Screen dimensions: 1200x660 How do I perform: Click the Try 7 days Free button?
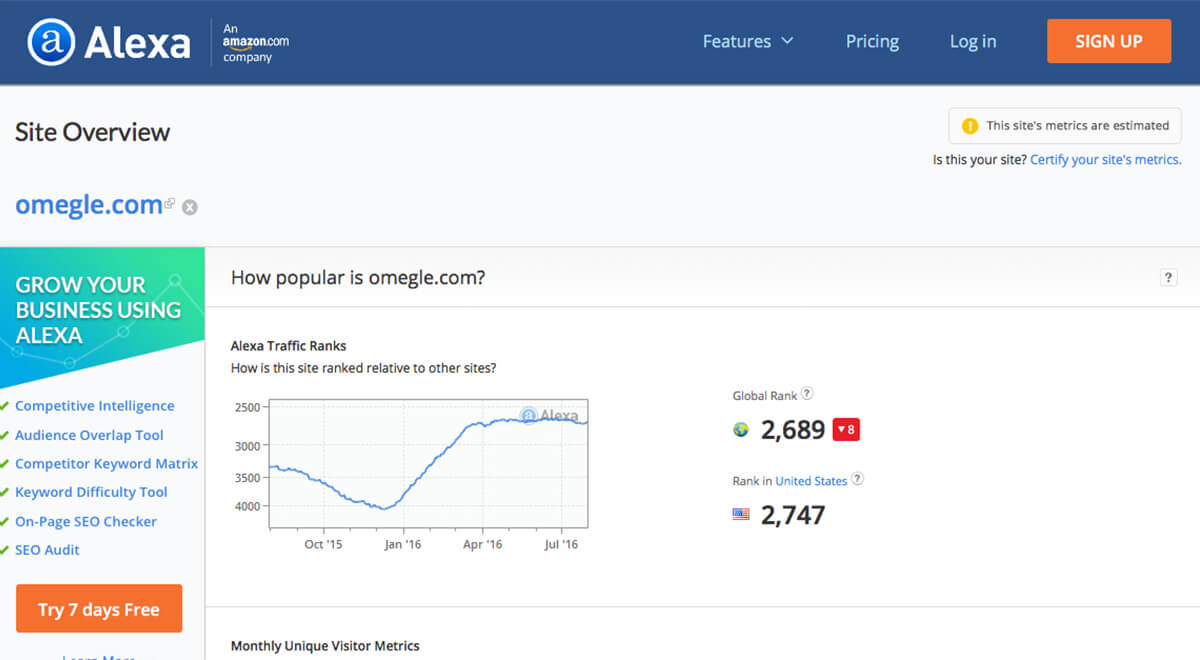coord(99,609)
